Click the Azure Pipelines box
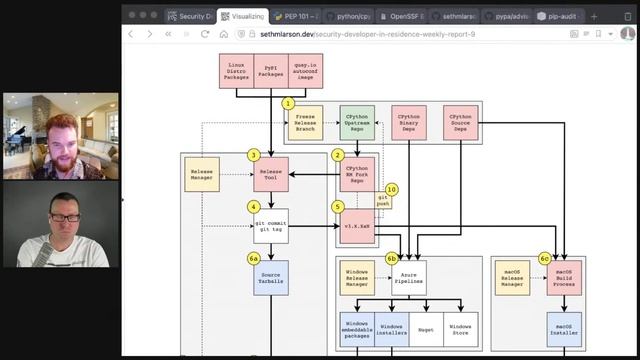 (x=409, y=278)
